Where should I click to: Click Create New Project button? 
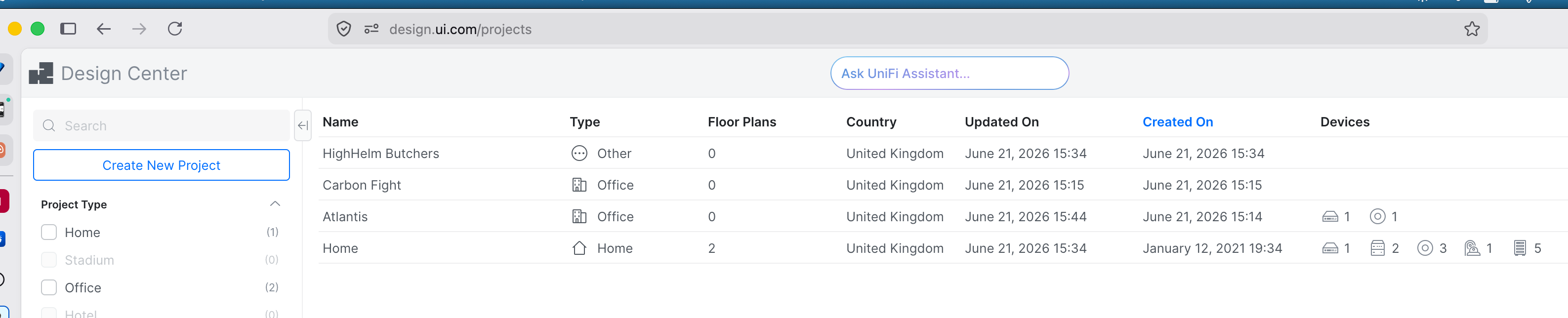162,165
